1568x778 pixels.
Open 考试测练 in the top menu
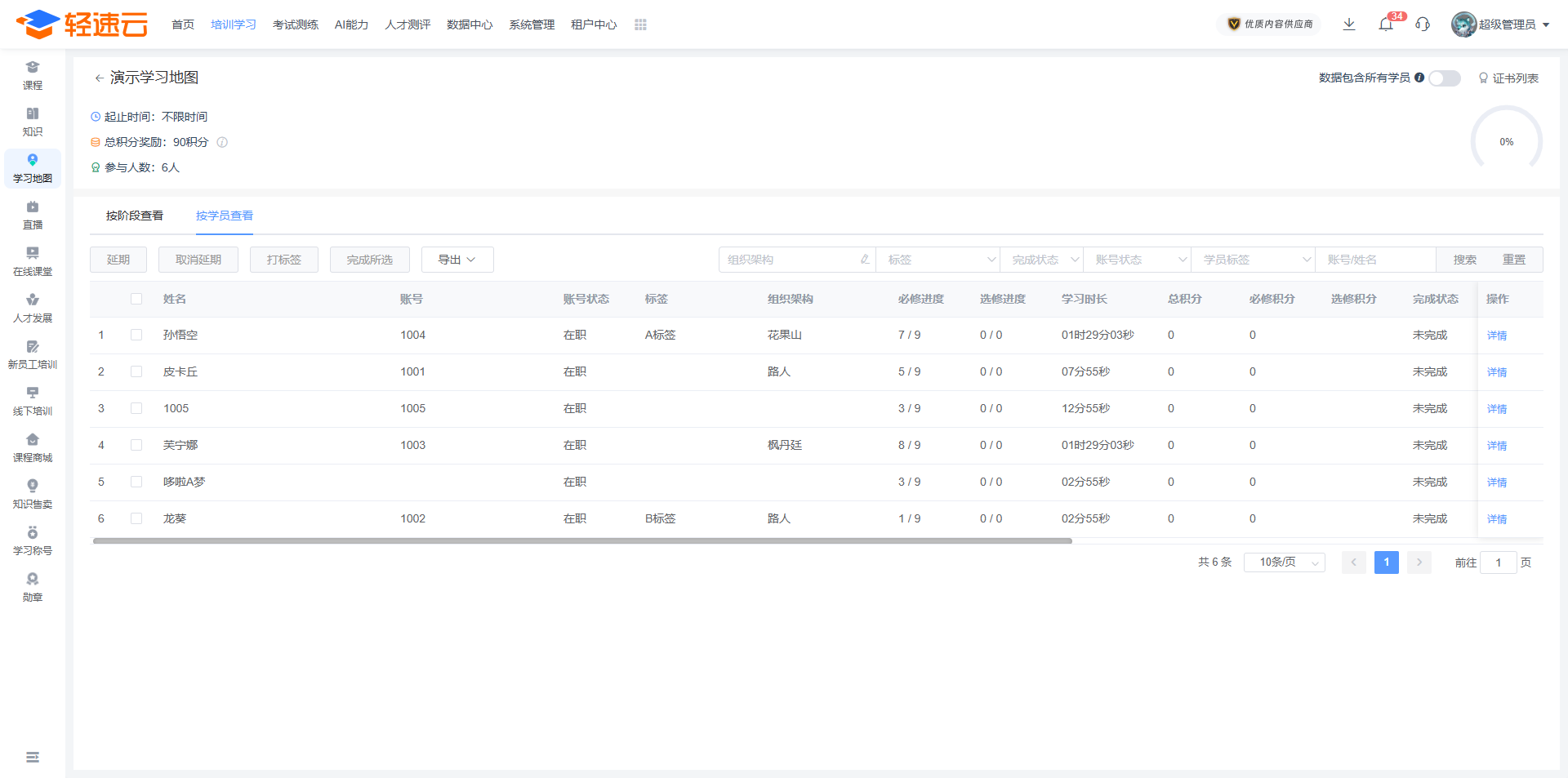pyautogui.click(x=296, y=24)
